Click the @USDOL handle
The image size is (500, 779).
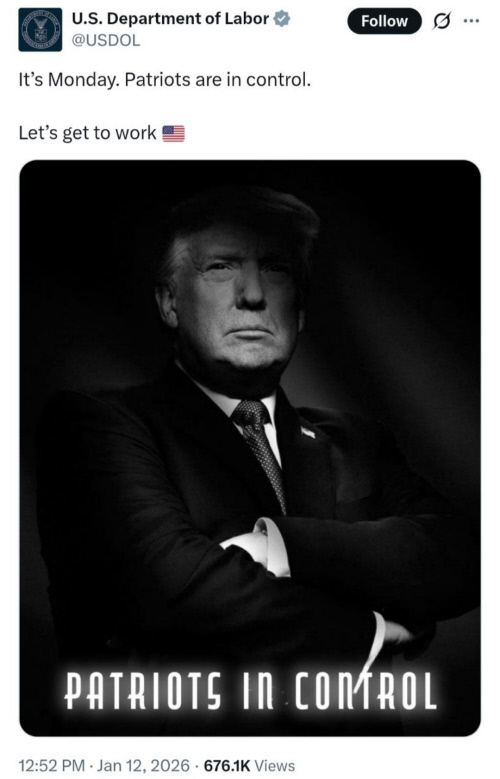(x=106, y=40)
